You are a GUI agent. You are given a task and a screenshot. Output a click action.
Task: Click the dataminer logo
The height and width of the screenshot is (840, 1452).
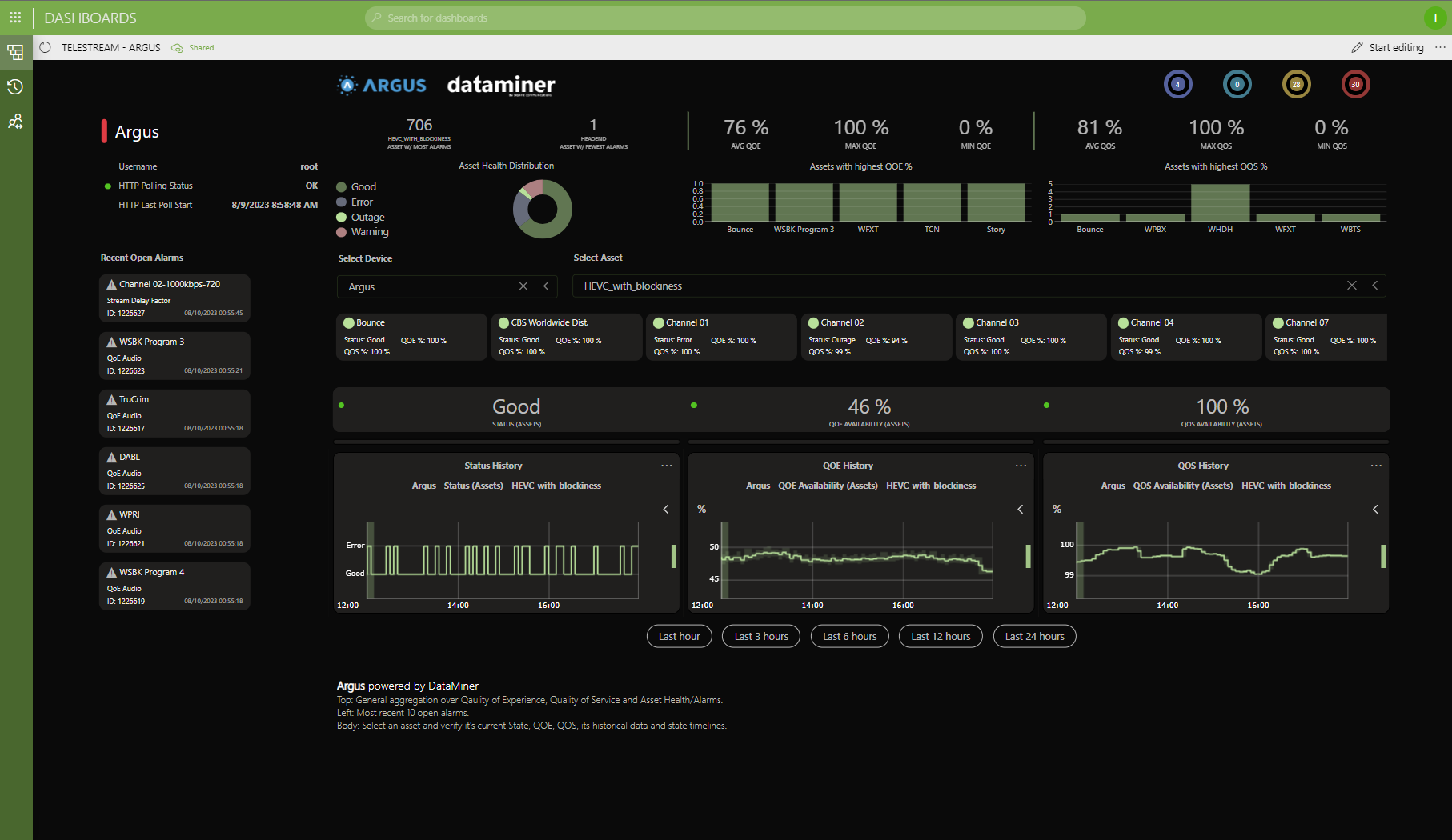coord(501,85)
